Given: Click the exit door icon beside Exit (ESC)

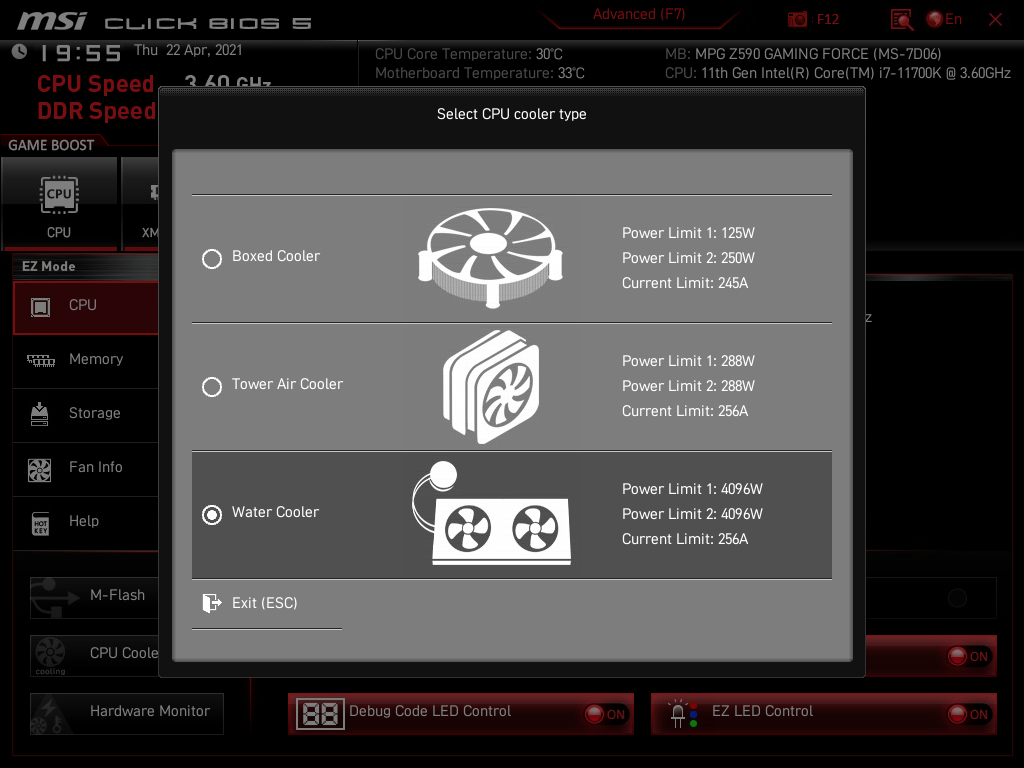Looking at the screenshot, I should pos(212,603).
